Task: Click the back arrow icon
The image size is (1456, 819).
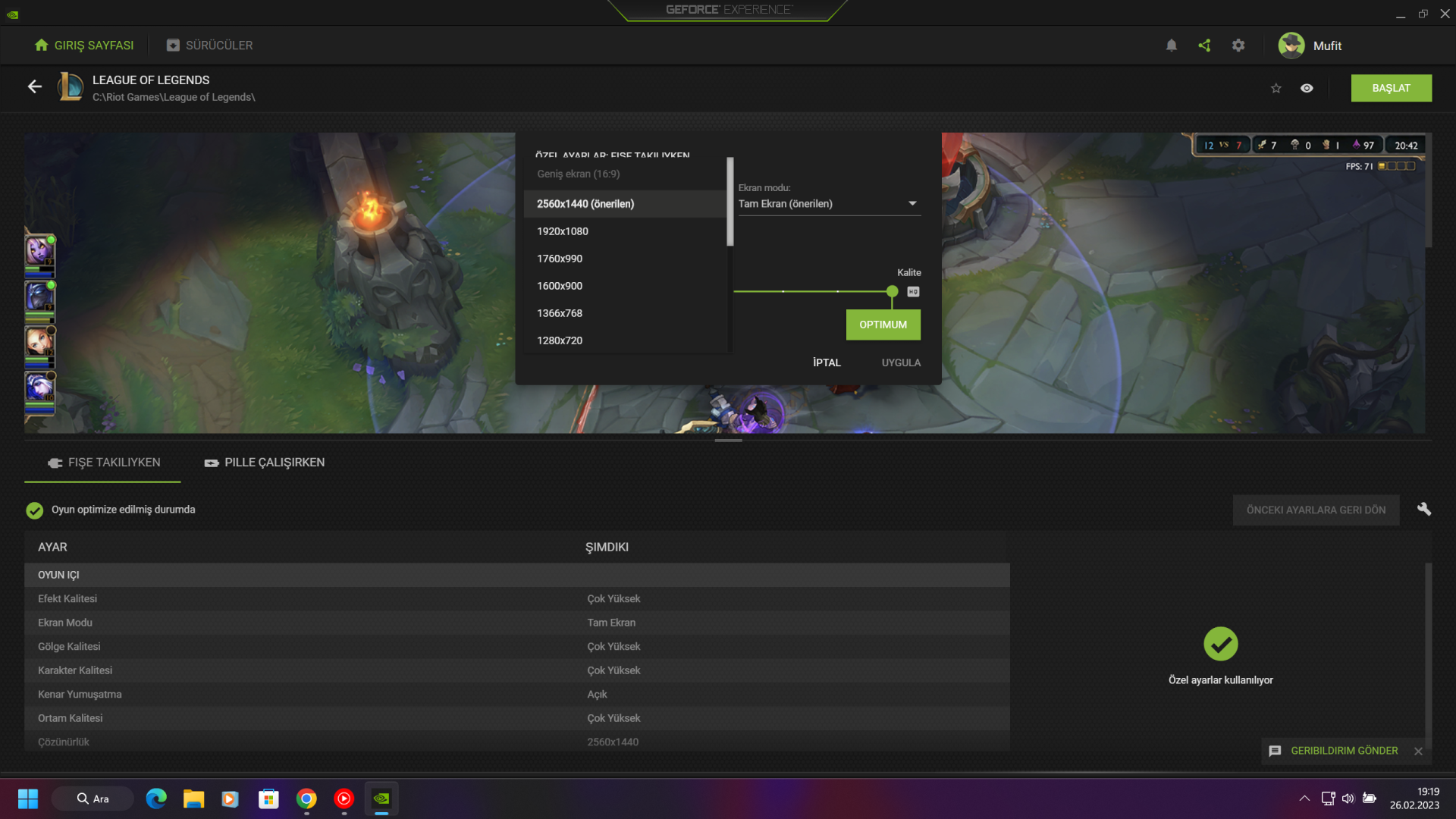Action: coord(35,86)
